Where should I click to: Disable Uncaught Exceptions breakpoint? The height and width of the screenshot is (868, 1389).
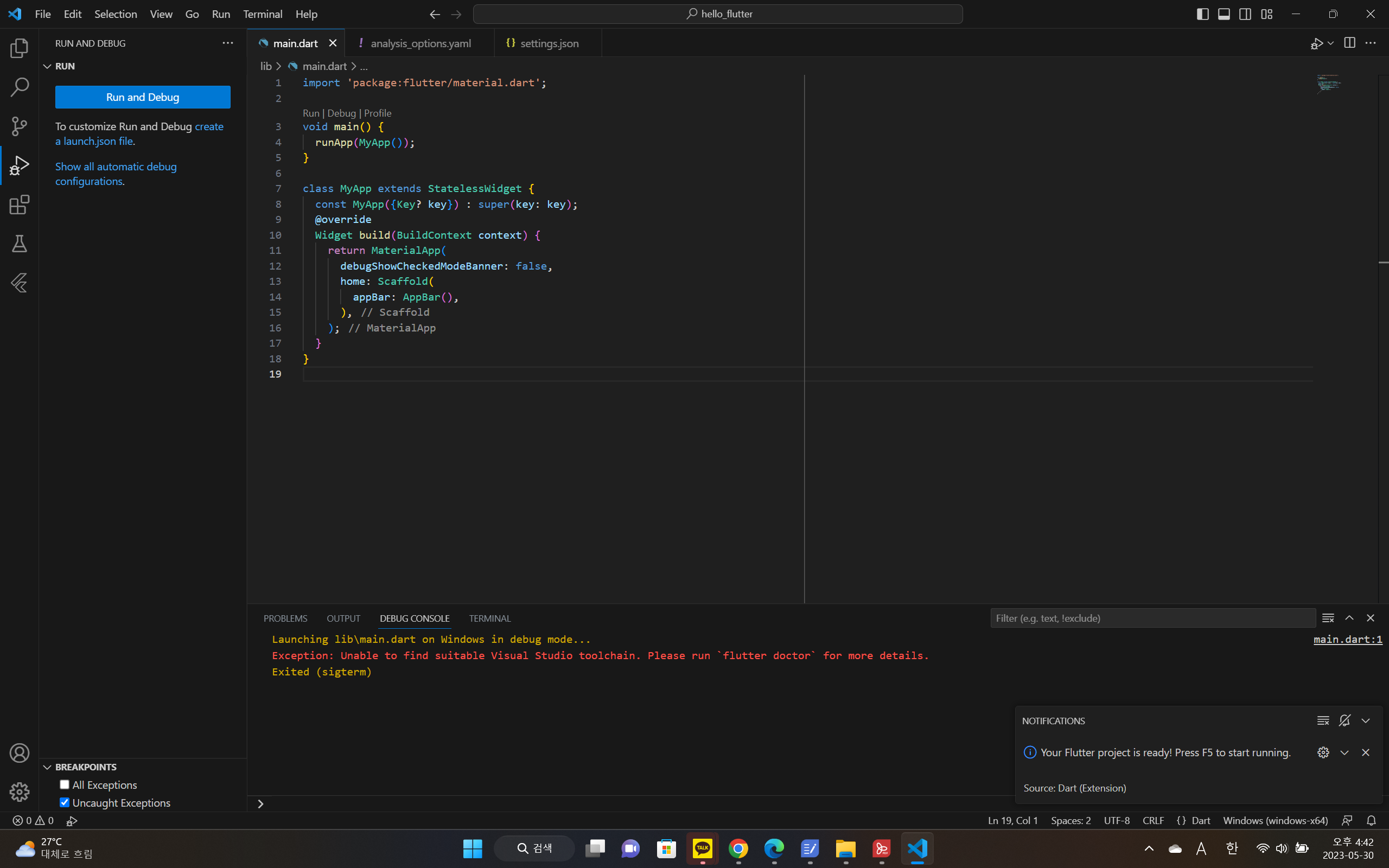coord(64,802)
